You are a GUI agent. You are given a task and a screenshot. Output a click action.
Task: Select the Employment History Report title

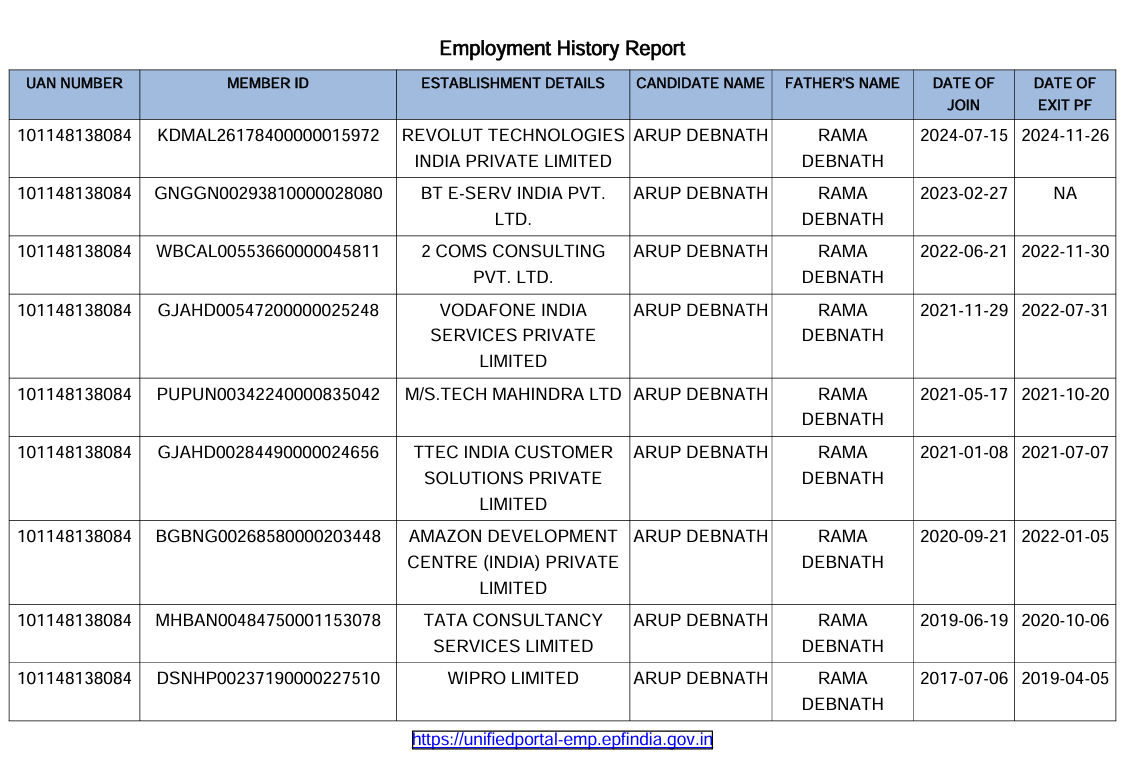[x=562, y=49]
